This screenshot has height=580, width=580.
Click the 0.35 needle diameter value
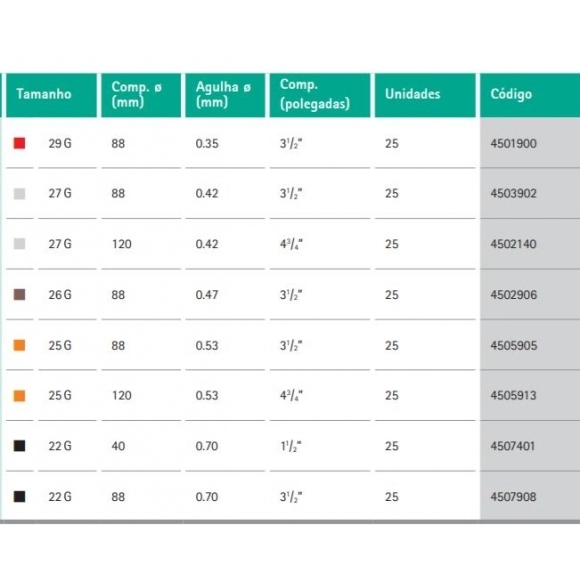pos(207,144)
